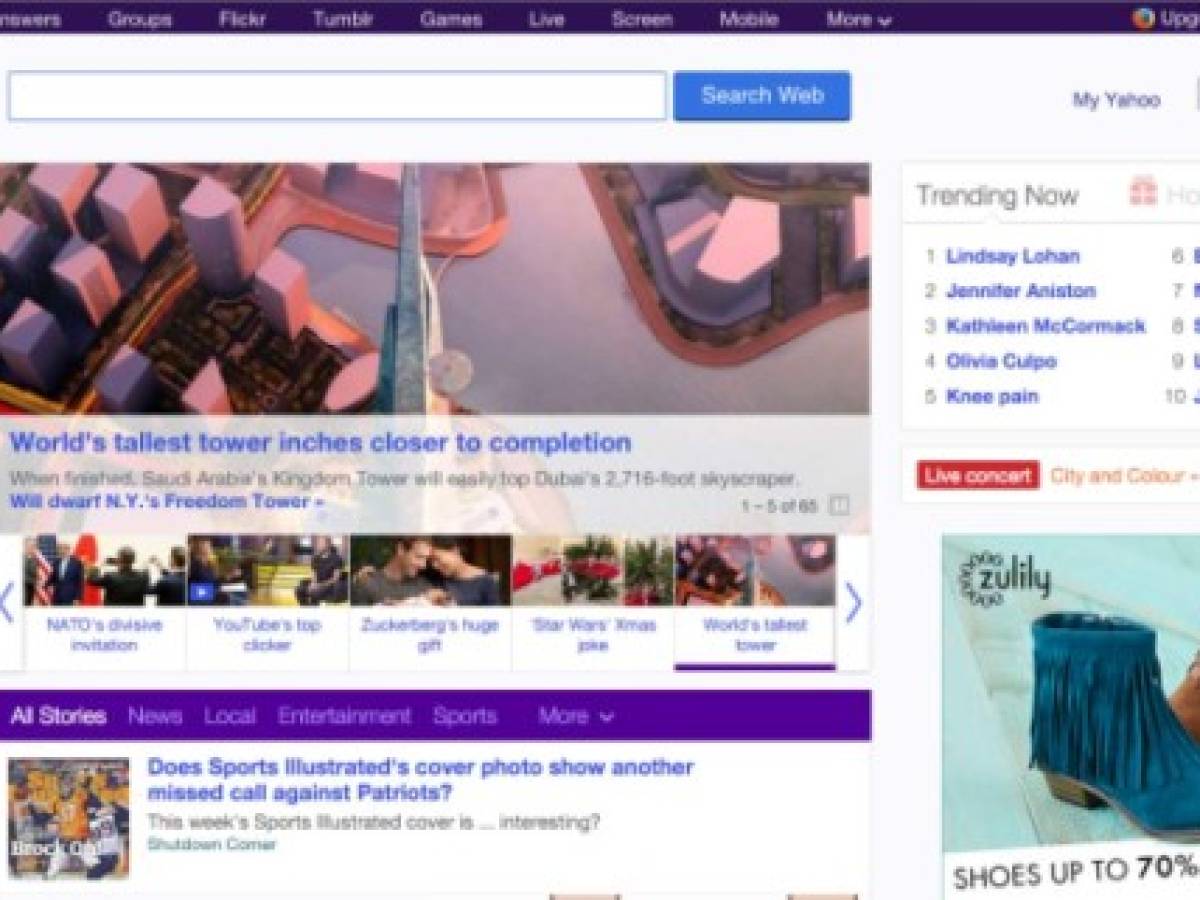1200x900 pixels.
Task: Open trending topic Olivia Culpo
Action: coord(1001,361)
